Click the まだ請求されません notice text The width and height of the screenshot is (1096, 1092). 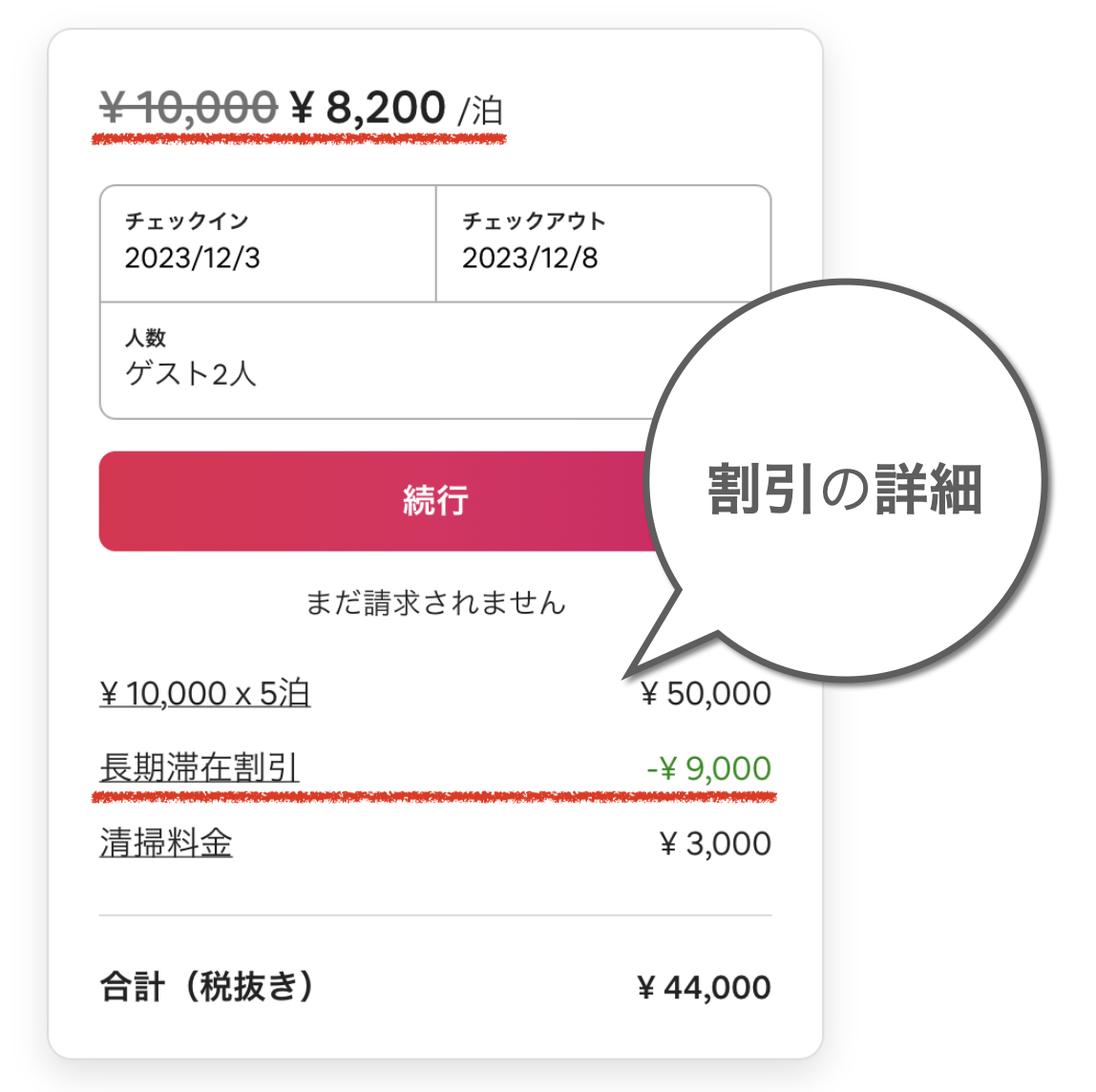pos(435,602)
